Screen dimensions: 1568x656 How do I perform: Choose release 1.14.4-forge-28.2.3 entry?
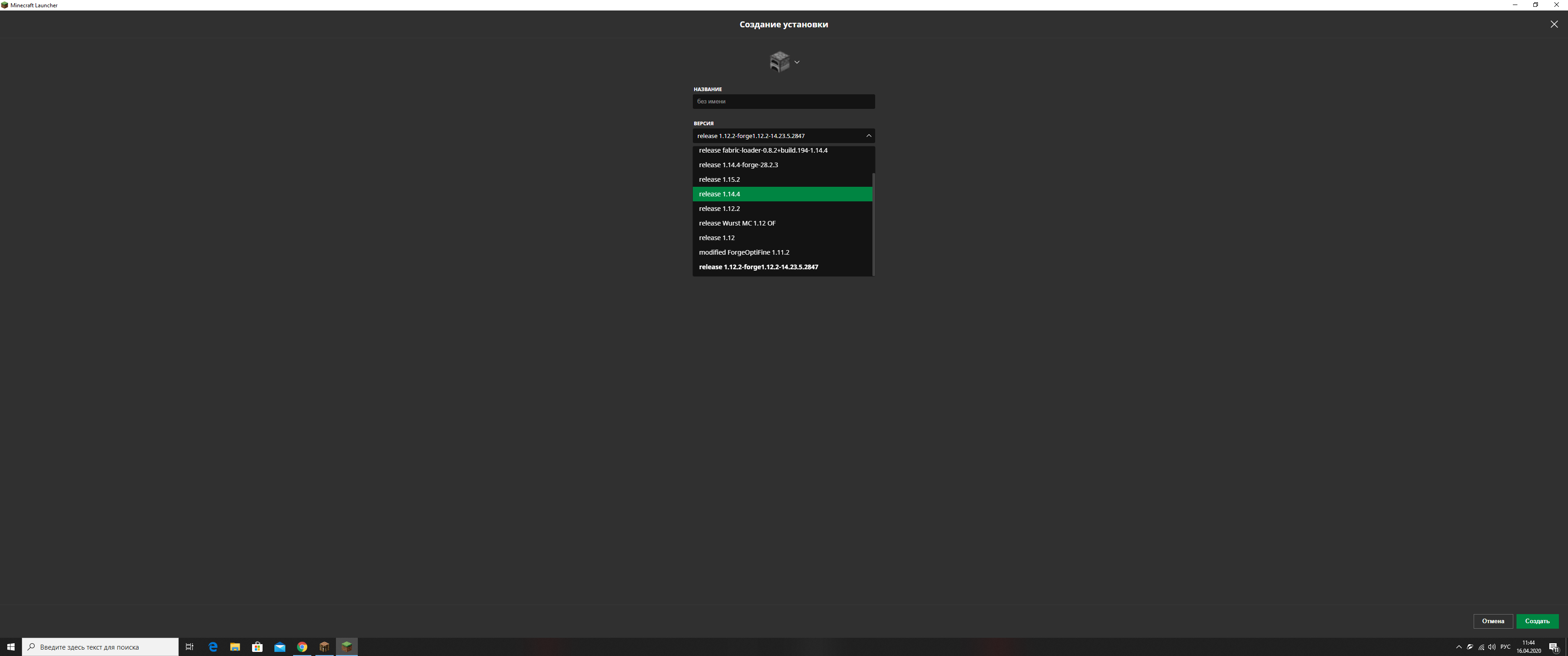coord(738,165)
